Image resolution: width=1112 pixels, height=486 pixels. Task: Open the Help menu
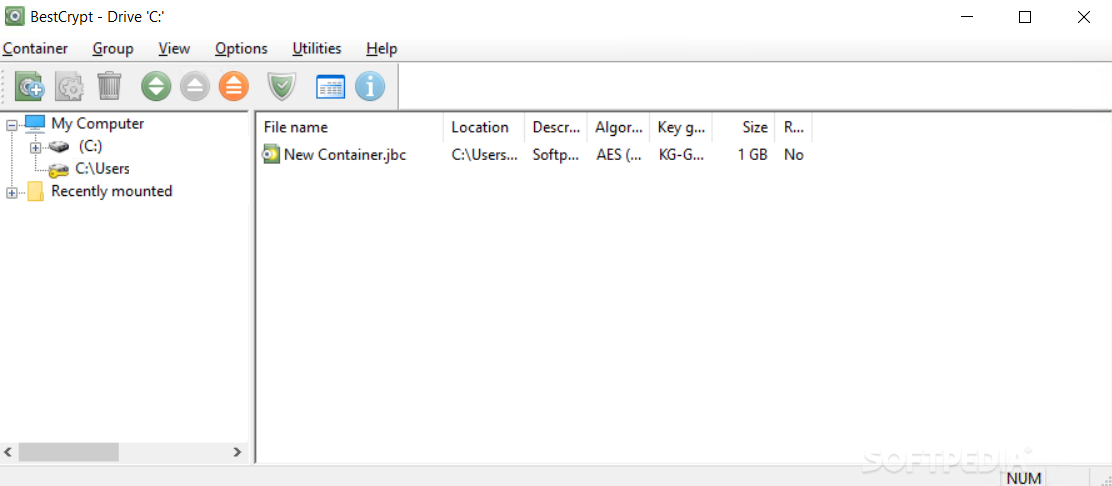382,48
